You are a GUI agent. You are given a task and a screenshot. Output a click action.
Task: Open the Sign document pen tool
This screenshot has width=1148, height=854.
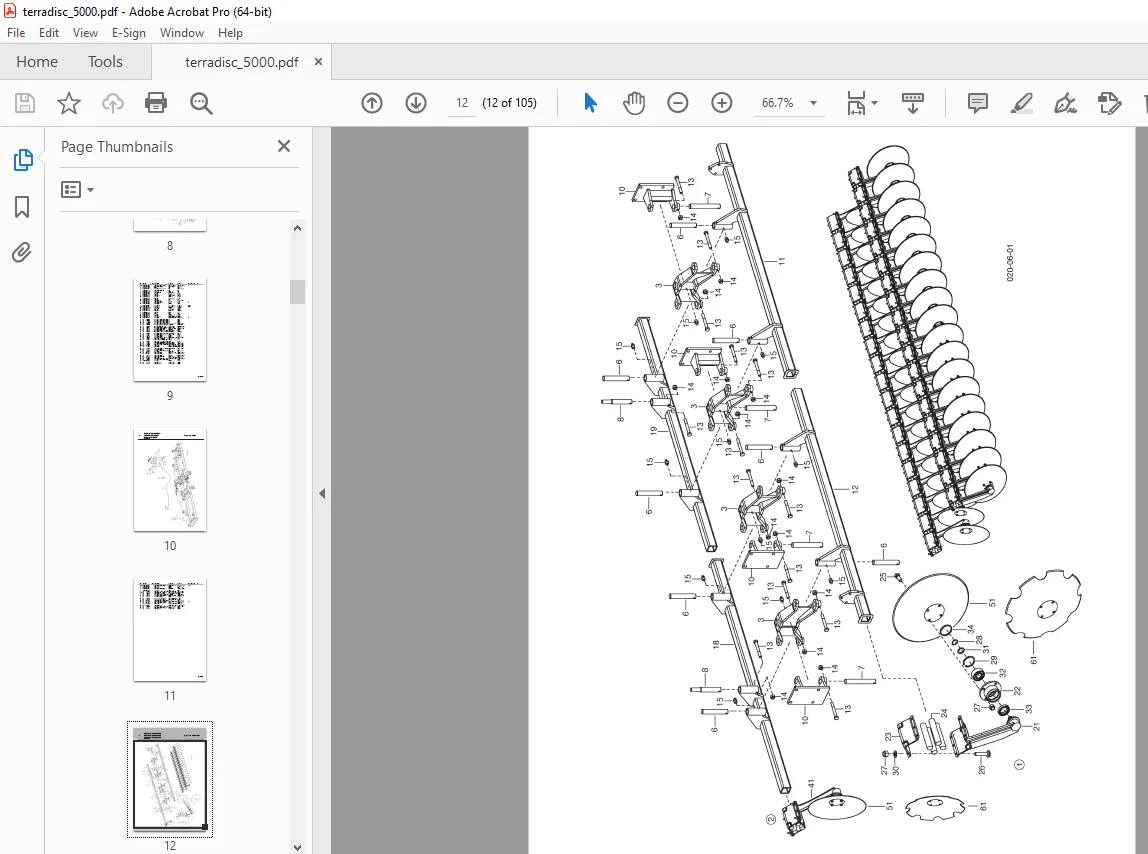click(1065, 103)
